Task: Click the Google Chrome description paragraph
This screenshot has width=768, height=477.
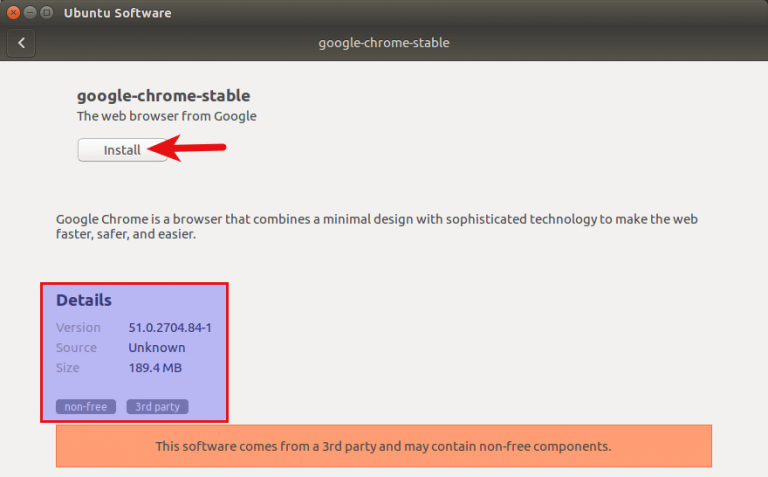Action: click(377, 226)
